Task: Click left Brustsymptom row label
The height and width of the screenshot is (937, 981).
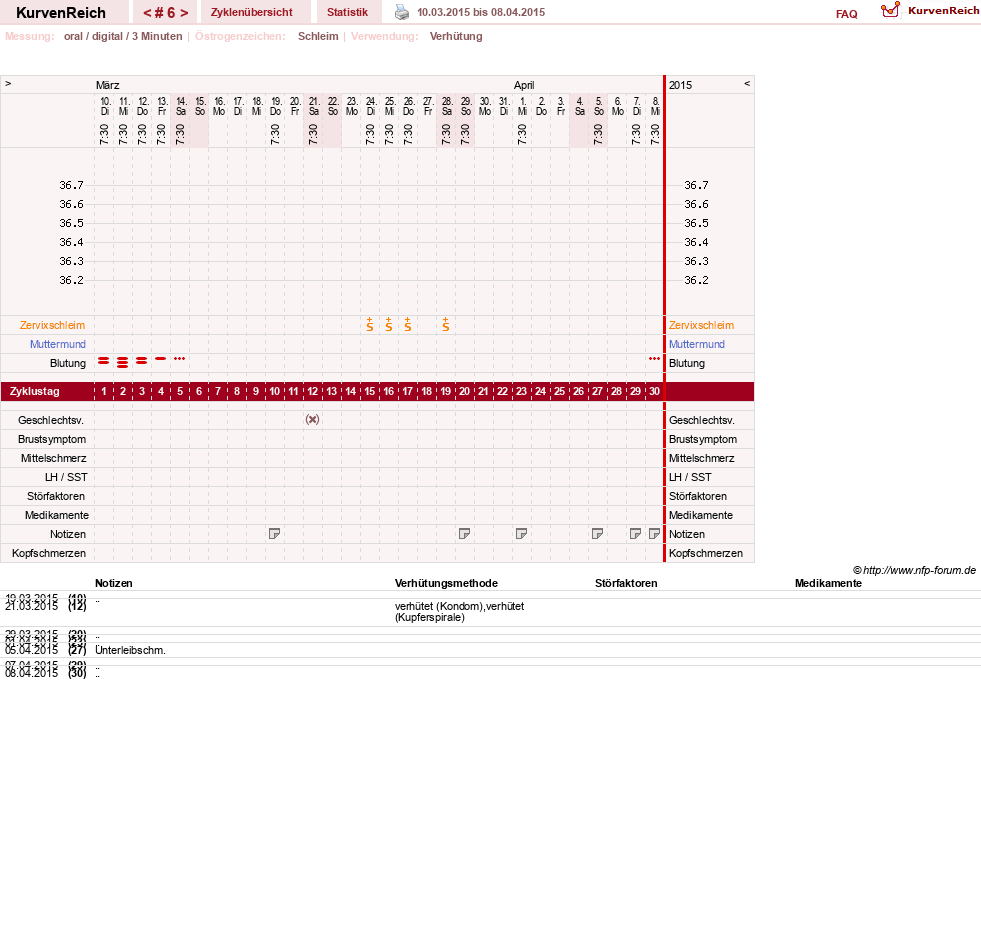Action: (x=52, y=439)
